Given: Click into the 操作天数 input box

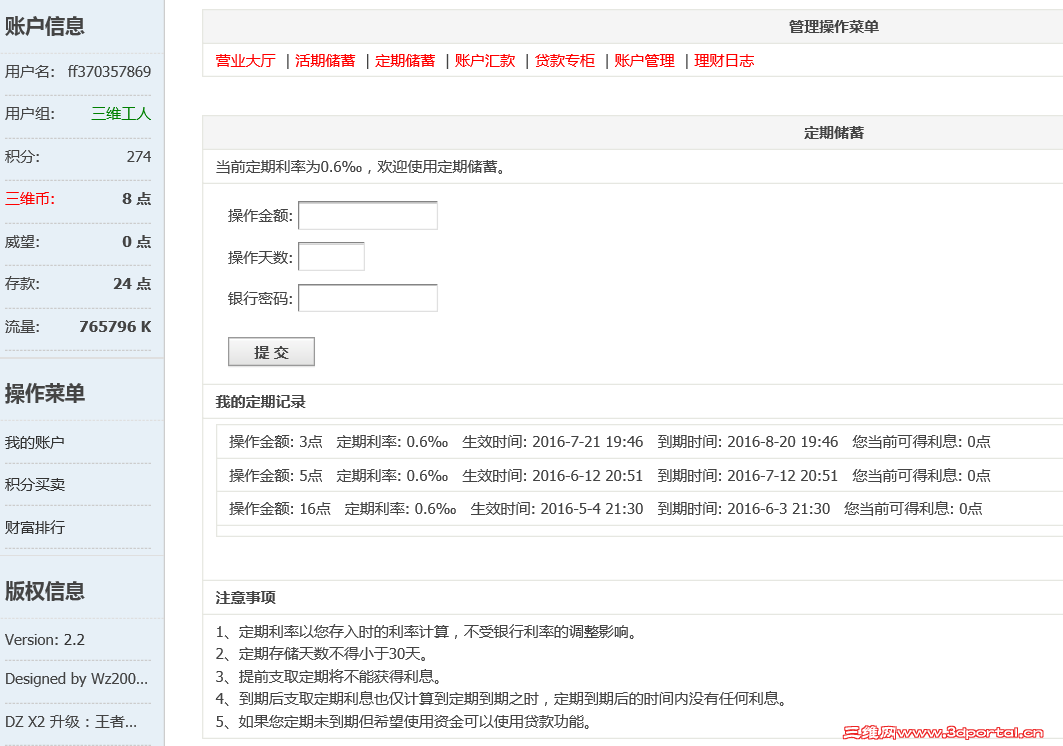Looking at the screenshot, I should (332, 257).
